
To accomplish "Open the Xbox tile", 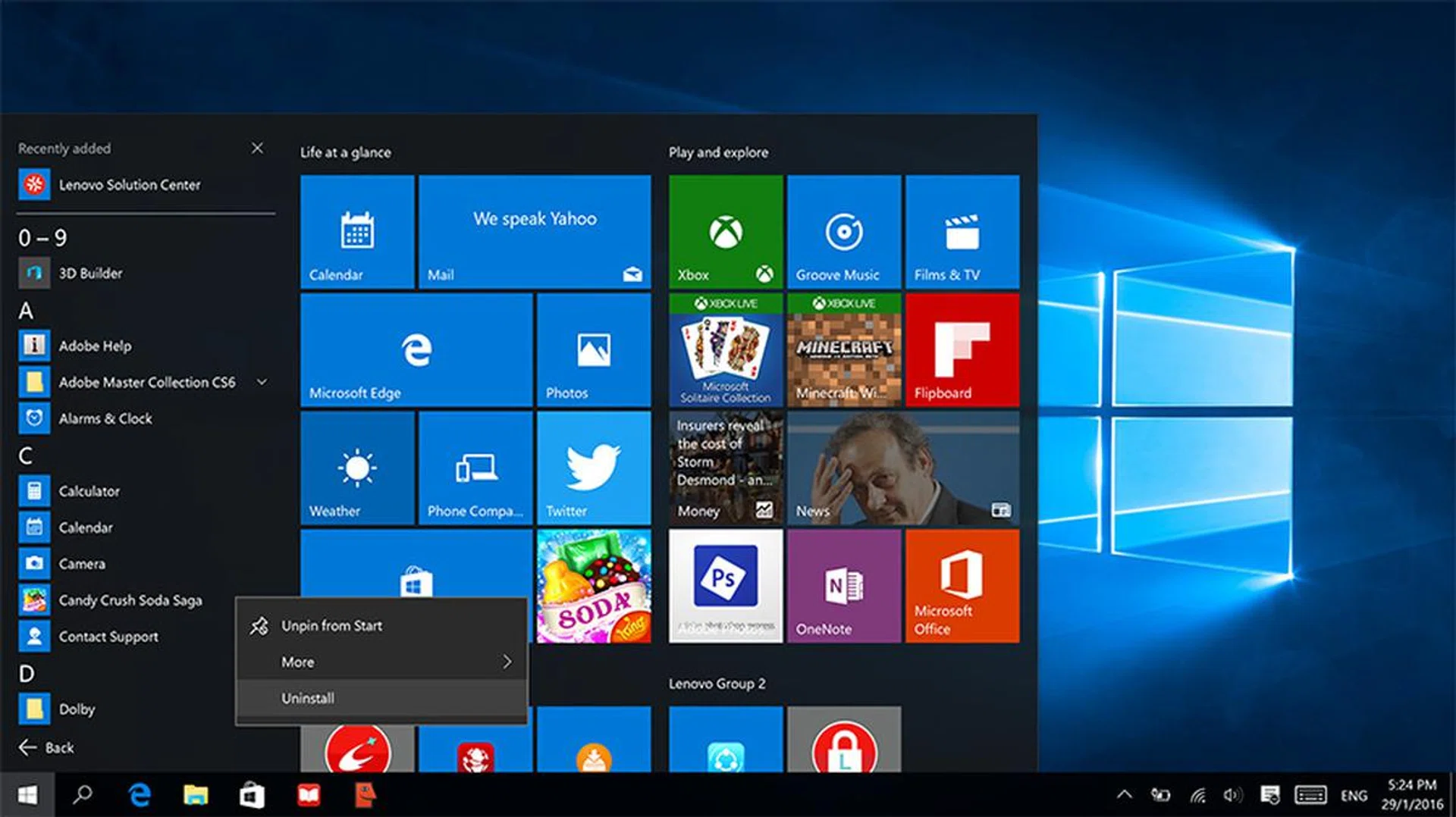I will point(725,231).
